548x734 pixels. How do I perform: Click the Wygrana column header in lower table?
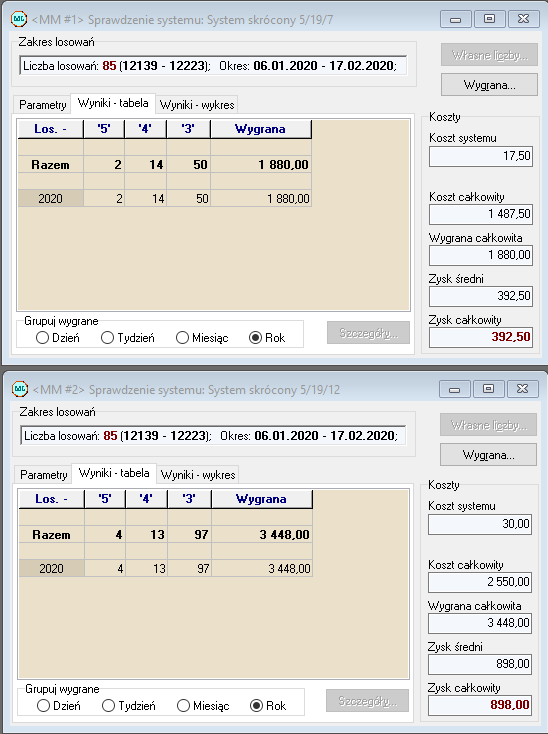pos(262,499)
